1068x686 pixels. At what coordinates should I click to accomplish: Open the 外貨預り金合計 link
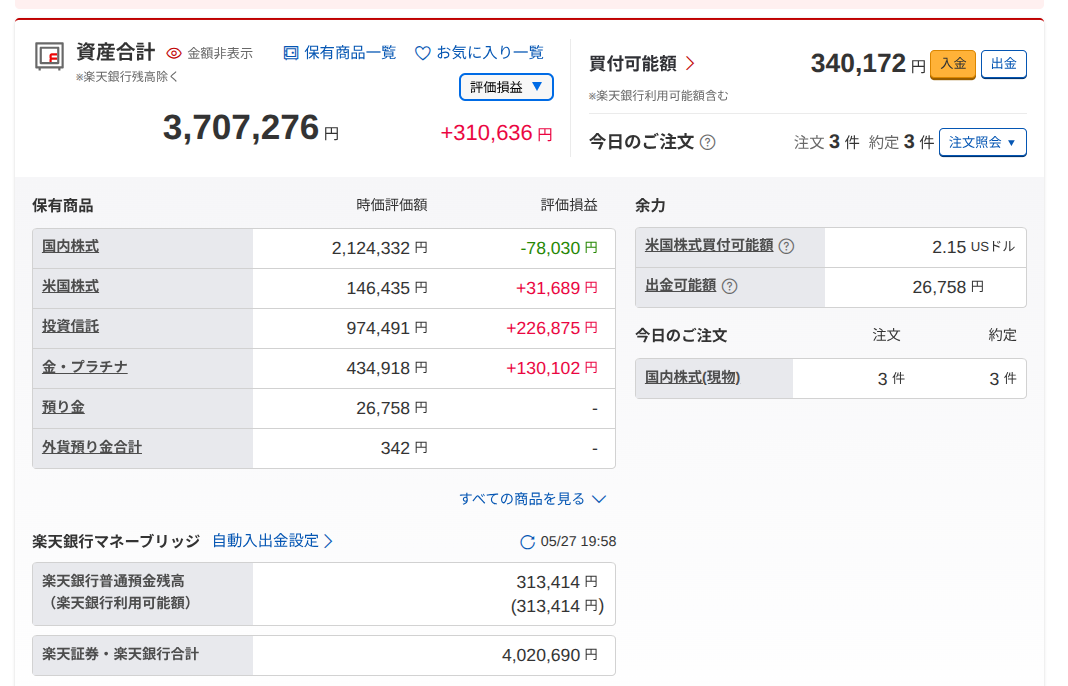92,447
